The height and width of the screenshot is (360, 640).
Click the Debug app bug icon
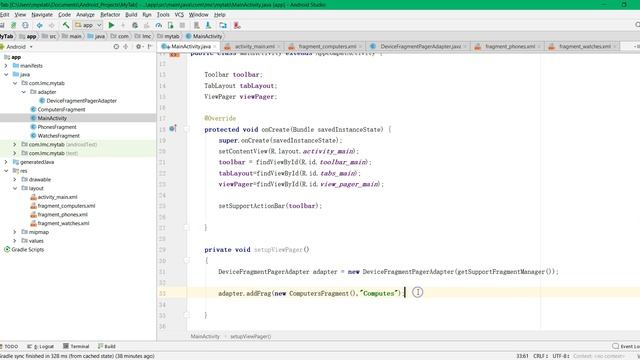click(x=135, y=25)
